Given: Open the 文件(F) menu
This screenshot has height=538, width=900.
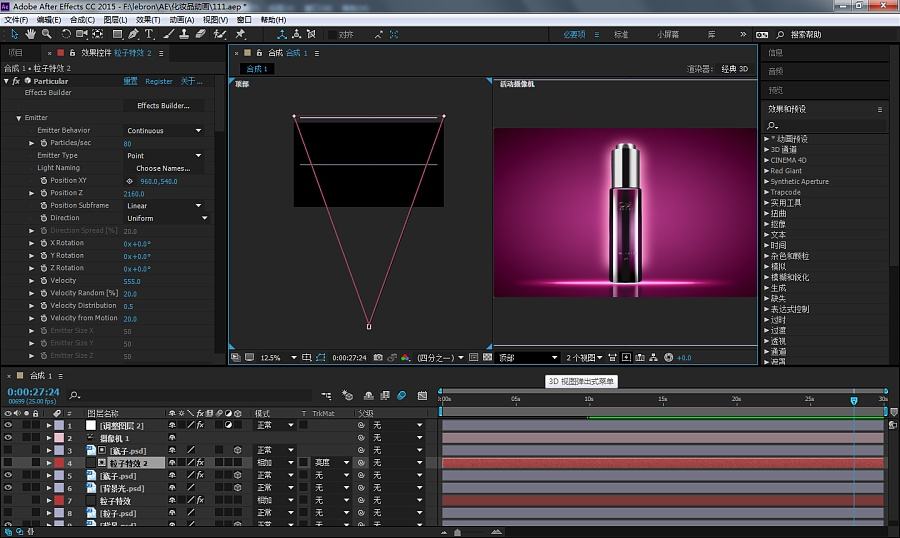Looking at the screenshot, I should (16, 20).
